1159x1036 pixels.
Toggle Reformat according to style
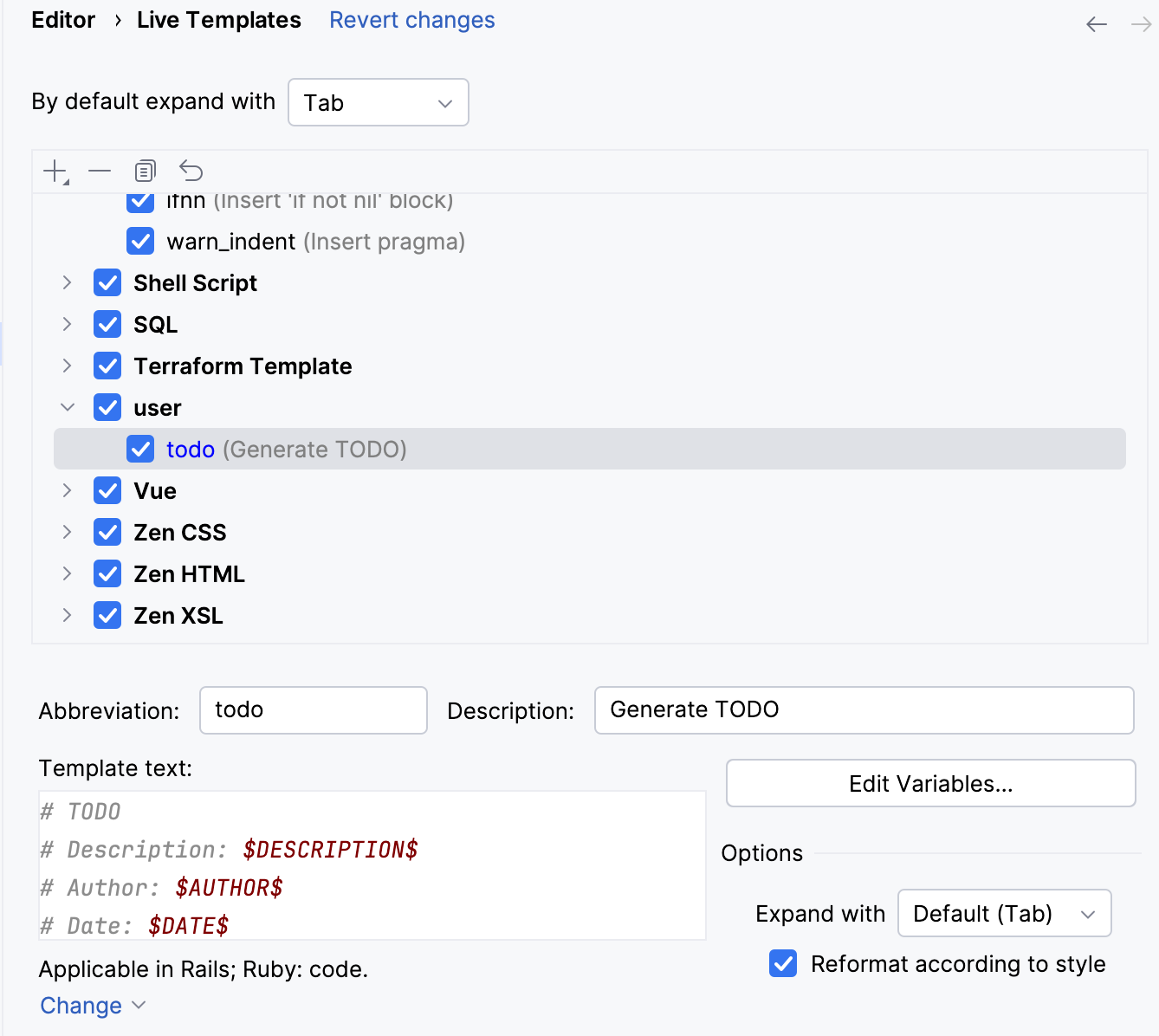[x=782, y=963]
